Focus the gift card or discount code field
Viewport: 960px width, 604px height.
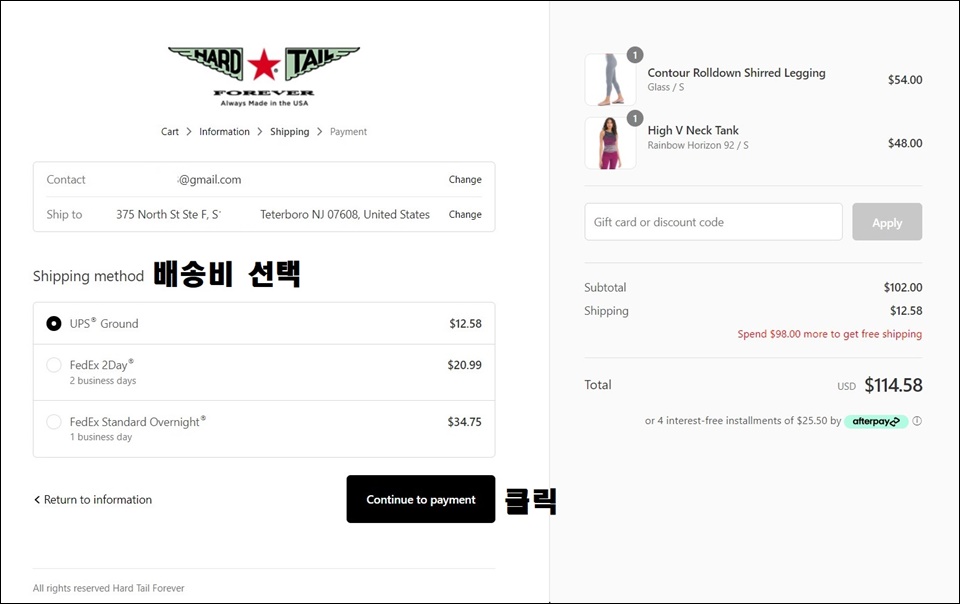click(713, 222)
